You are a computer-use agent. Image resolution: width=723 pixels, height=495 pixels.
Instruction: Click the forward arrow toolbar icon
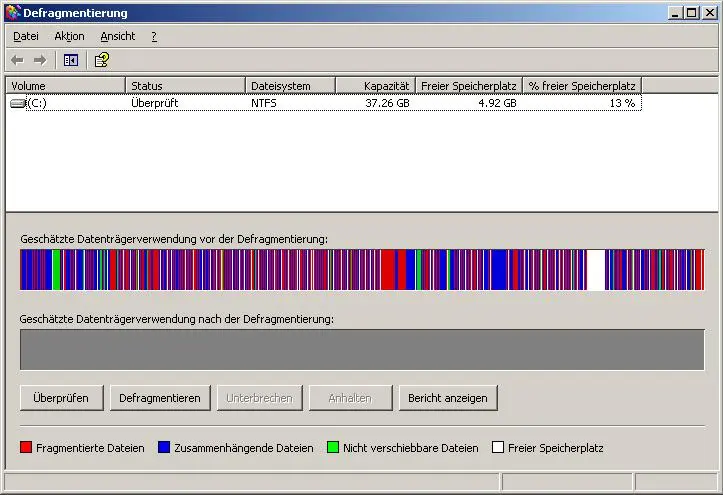[x=40, y=60]
